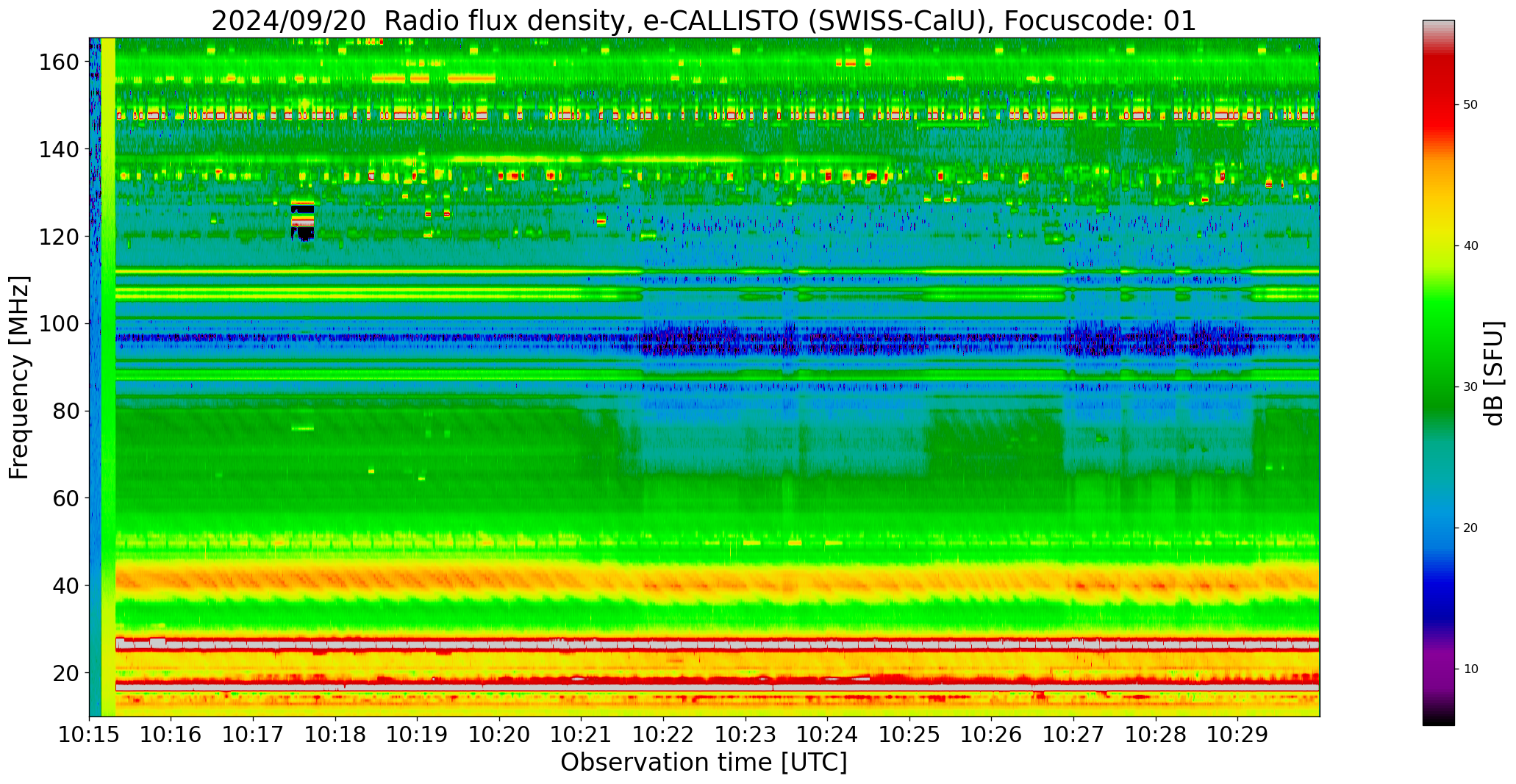1516x784 pixels.
Task: Click the 100 MHz frequency tick label
Action: 59,324
